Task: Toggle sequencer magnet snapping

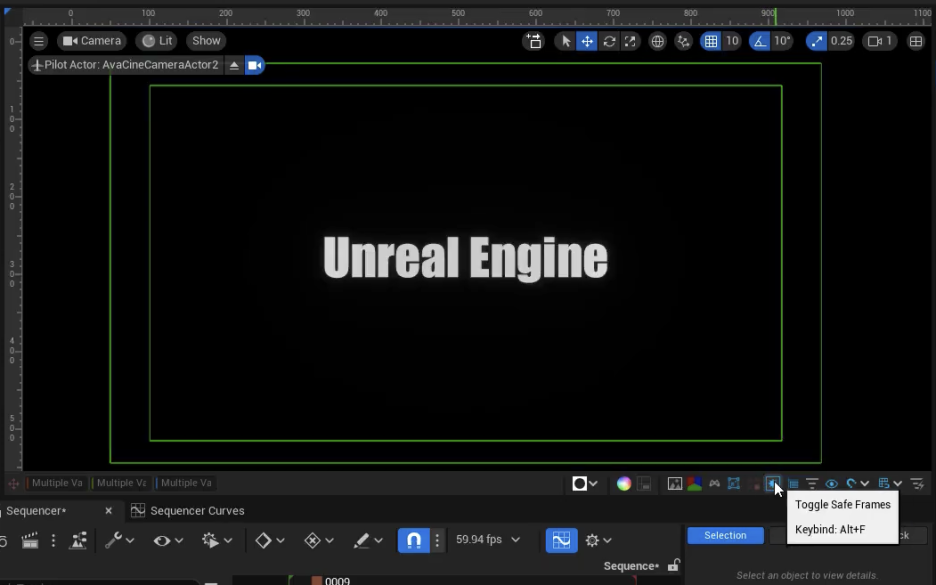Action: (x=414, y=541)
